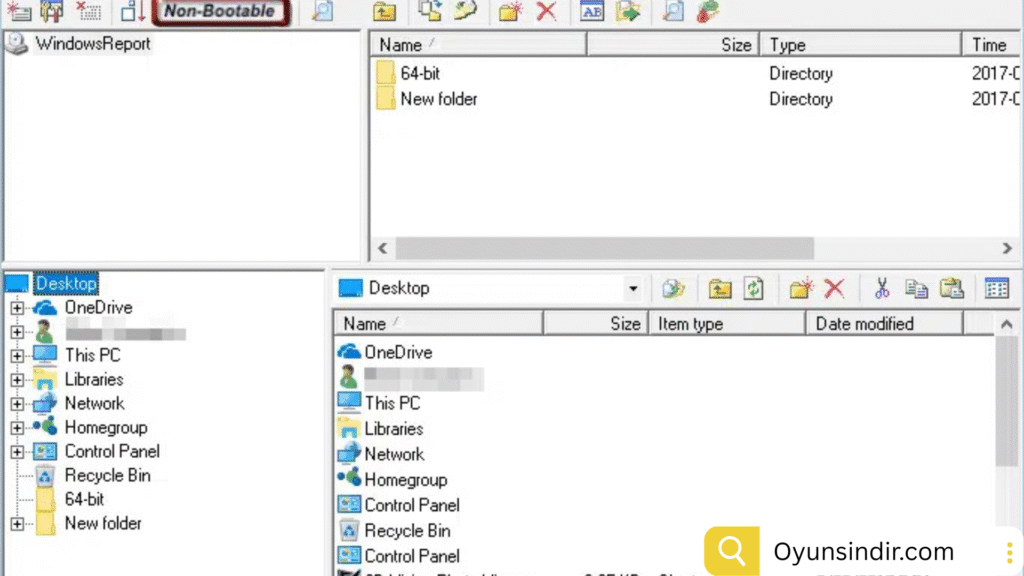The height and width of the screenshot is (576, 1024).
Task: Select WindowsReport in the image tree
Action: (92, 44)
